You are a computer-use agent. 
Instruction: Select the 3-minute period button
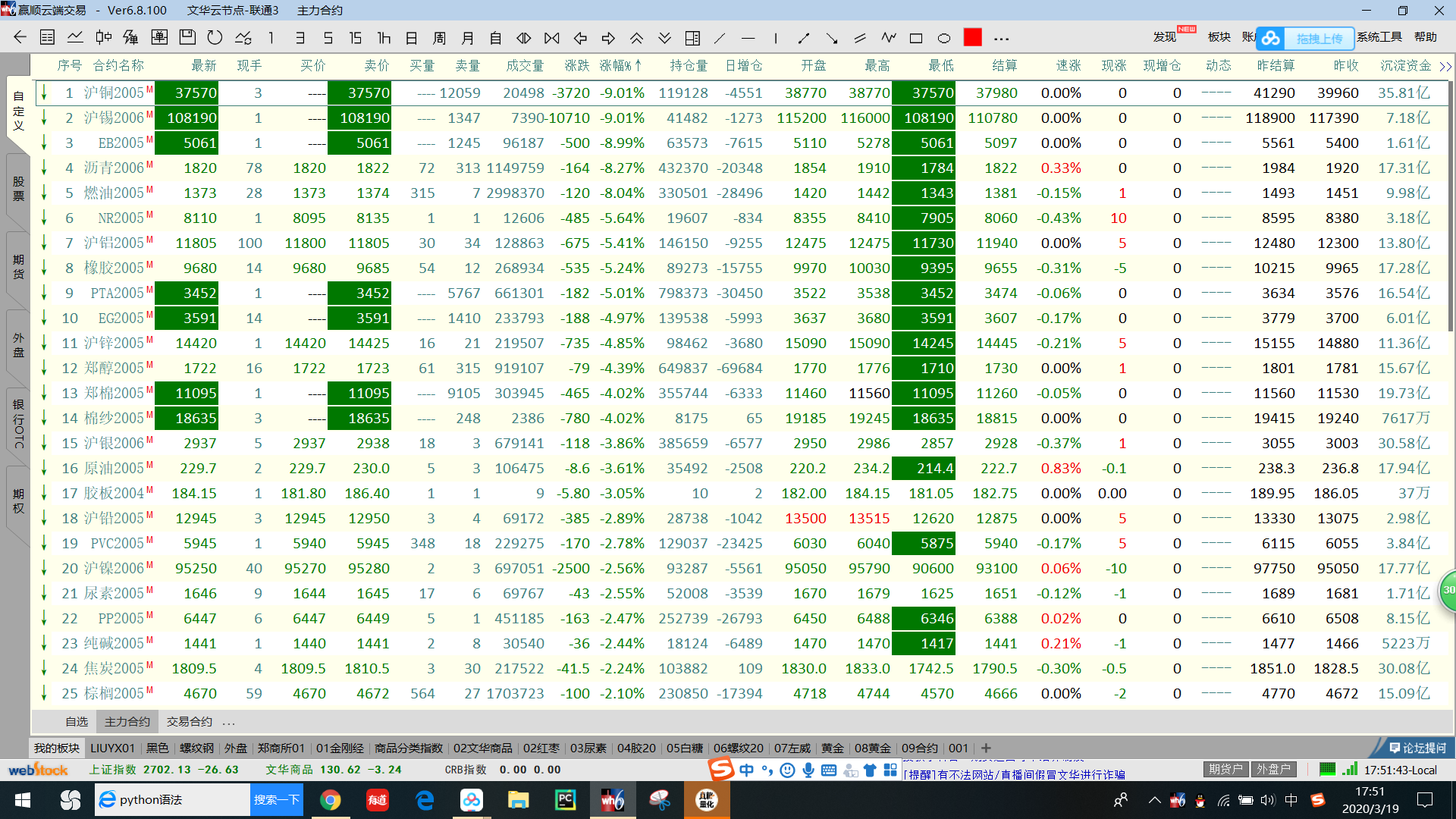[x=300, y=37]
